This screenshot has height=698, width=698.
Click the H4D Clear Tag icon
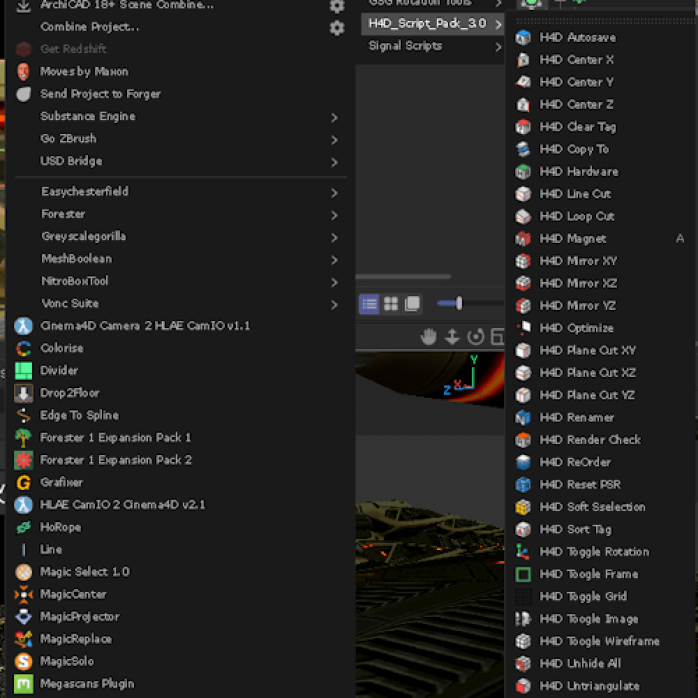(523, 127)
